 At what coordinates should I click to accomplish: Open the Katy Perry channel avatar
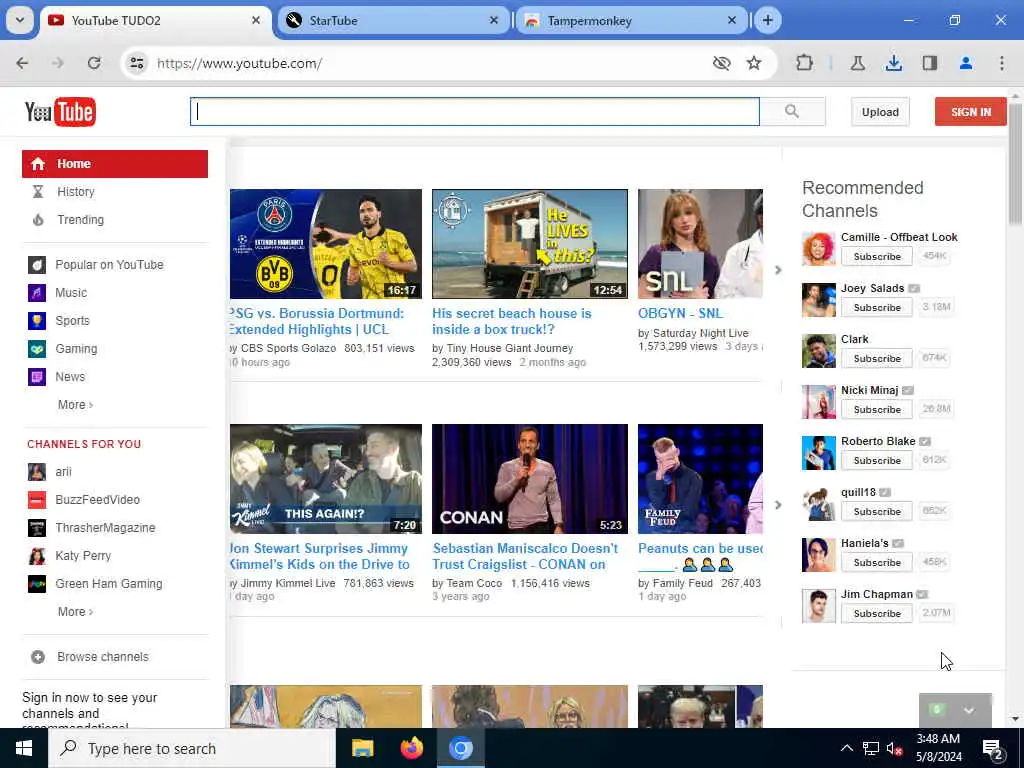[x=37, y=556]
